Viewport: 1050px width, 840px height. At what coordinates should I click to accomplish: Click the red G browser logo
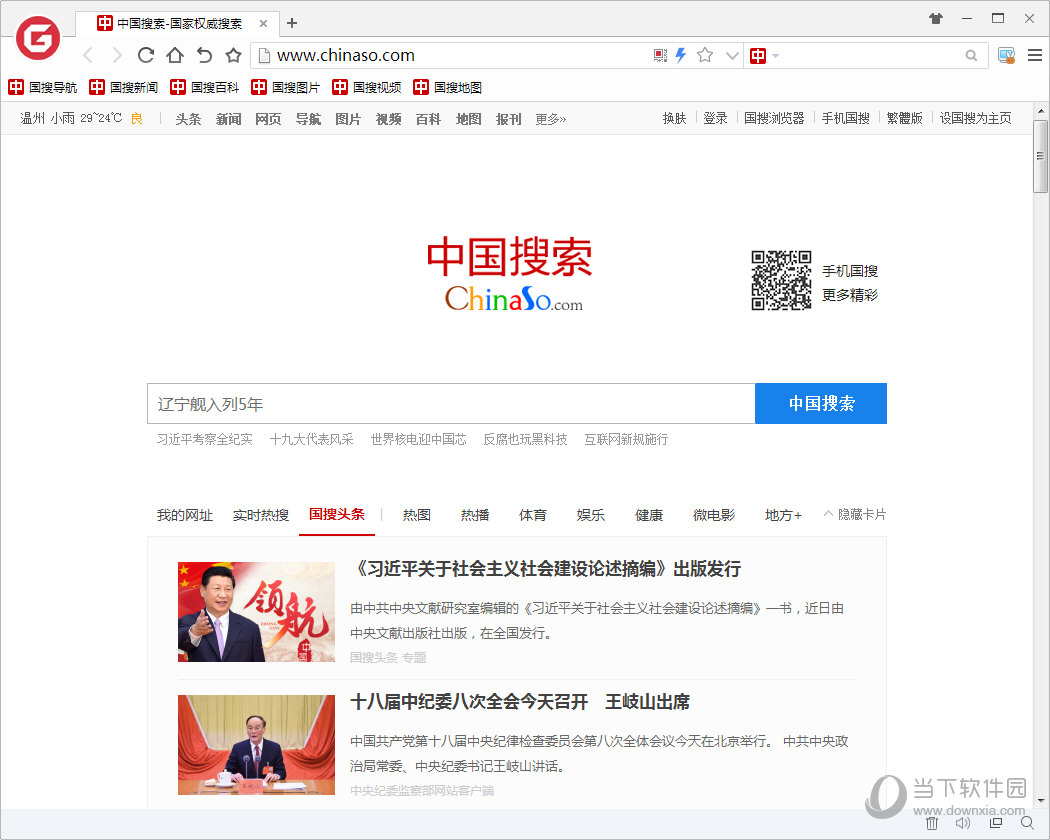(x=38, y=38)
